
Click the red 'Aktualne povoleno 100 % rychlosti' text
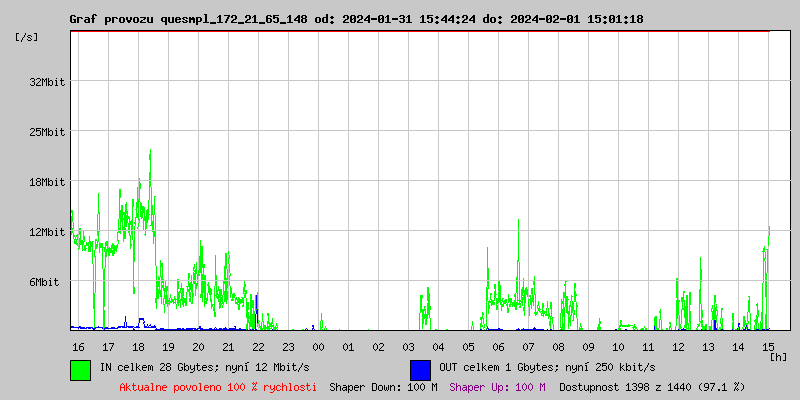tap(218, 386)
